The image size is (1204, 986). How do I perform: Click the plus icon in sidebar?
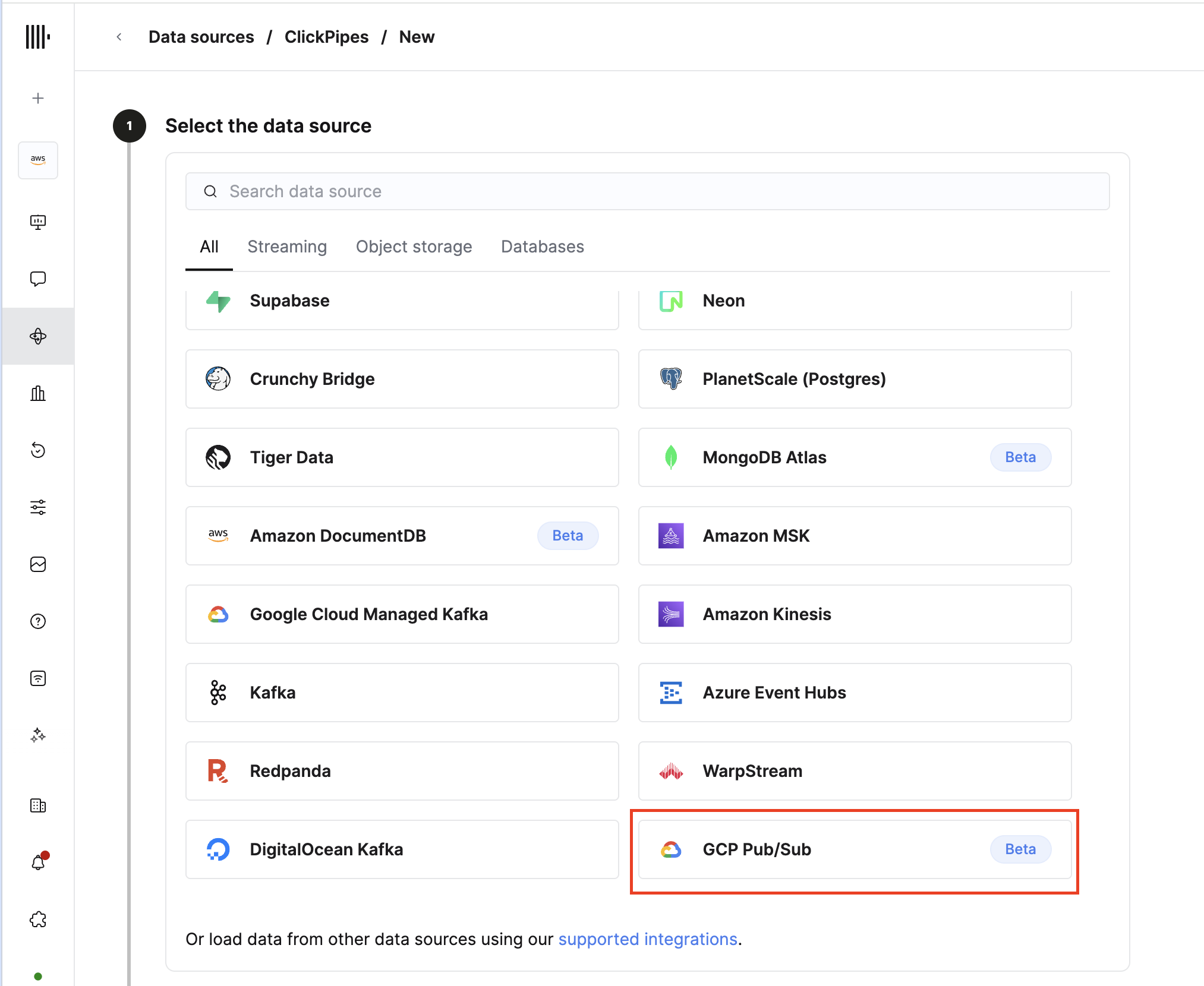pyautogui.click(x=38, y=98)
